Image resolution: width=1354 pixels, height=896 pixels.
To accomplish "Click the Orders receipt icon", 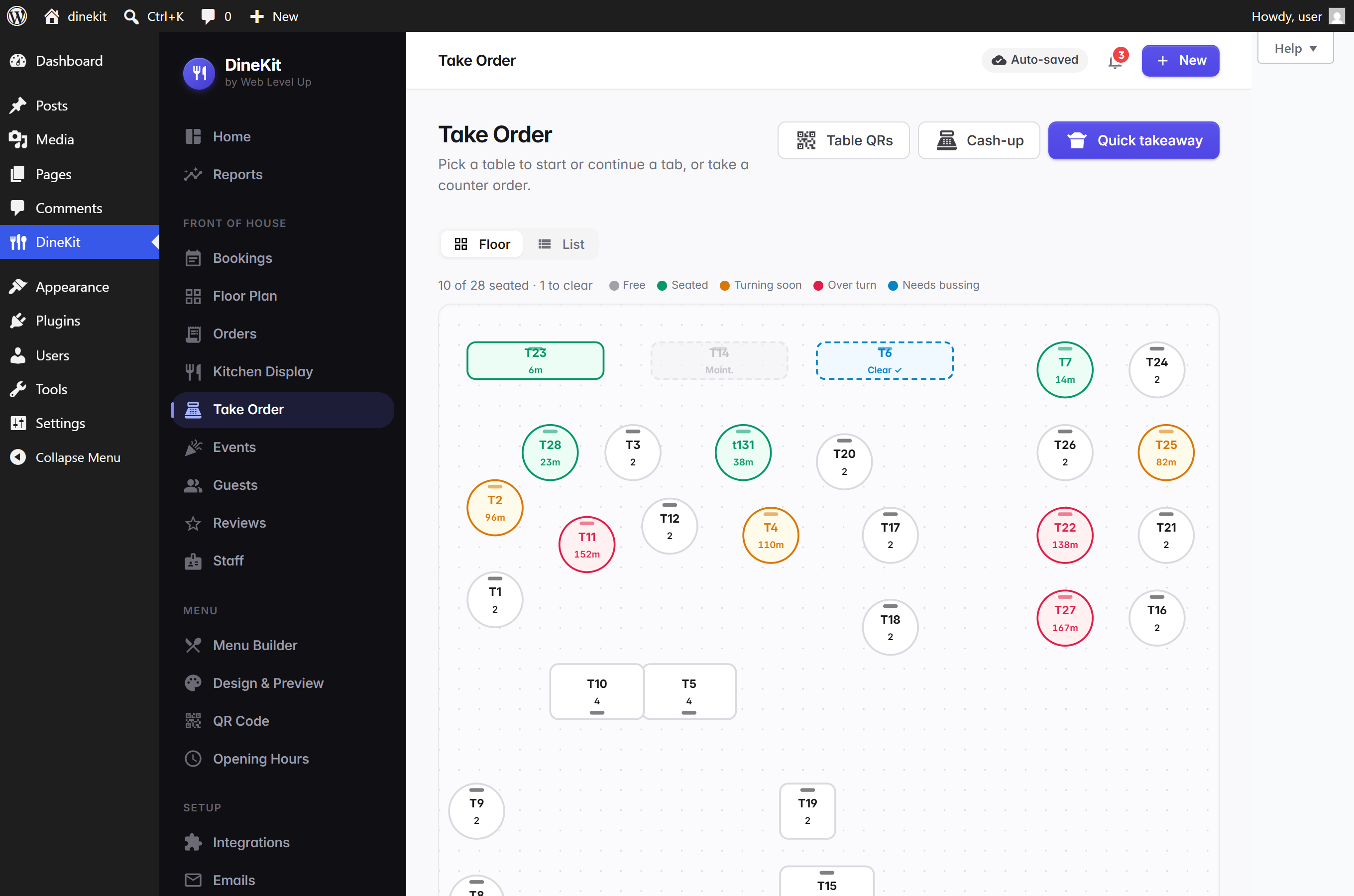I will 193,334.
